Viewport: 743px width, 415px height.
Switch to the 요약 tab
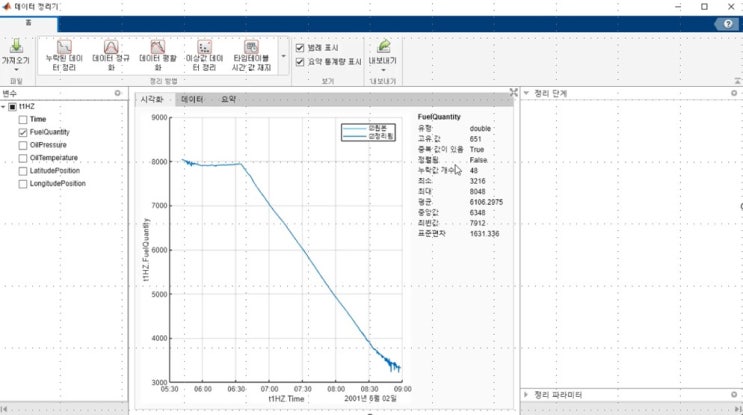228,99
